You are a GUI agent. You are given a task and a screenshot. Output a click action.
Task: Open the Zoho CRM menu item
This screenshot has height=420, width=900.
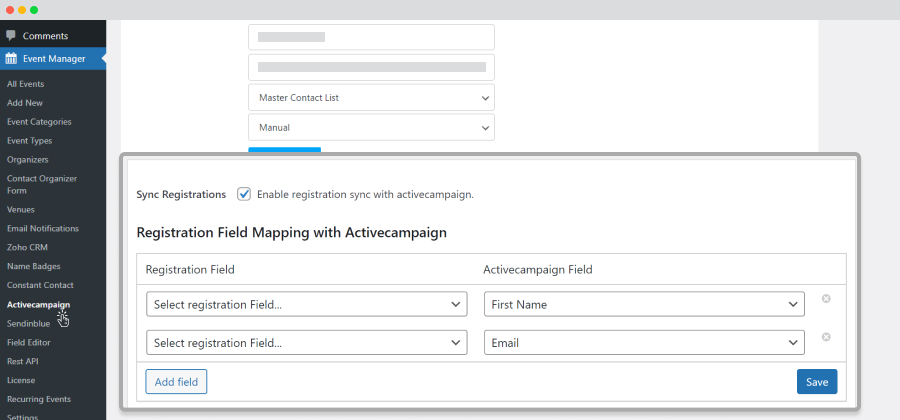pos(27,247)
